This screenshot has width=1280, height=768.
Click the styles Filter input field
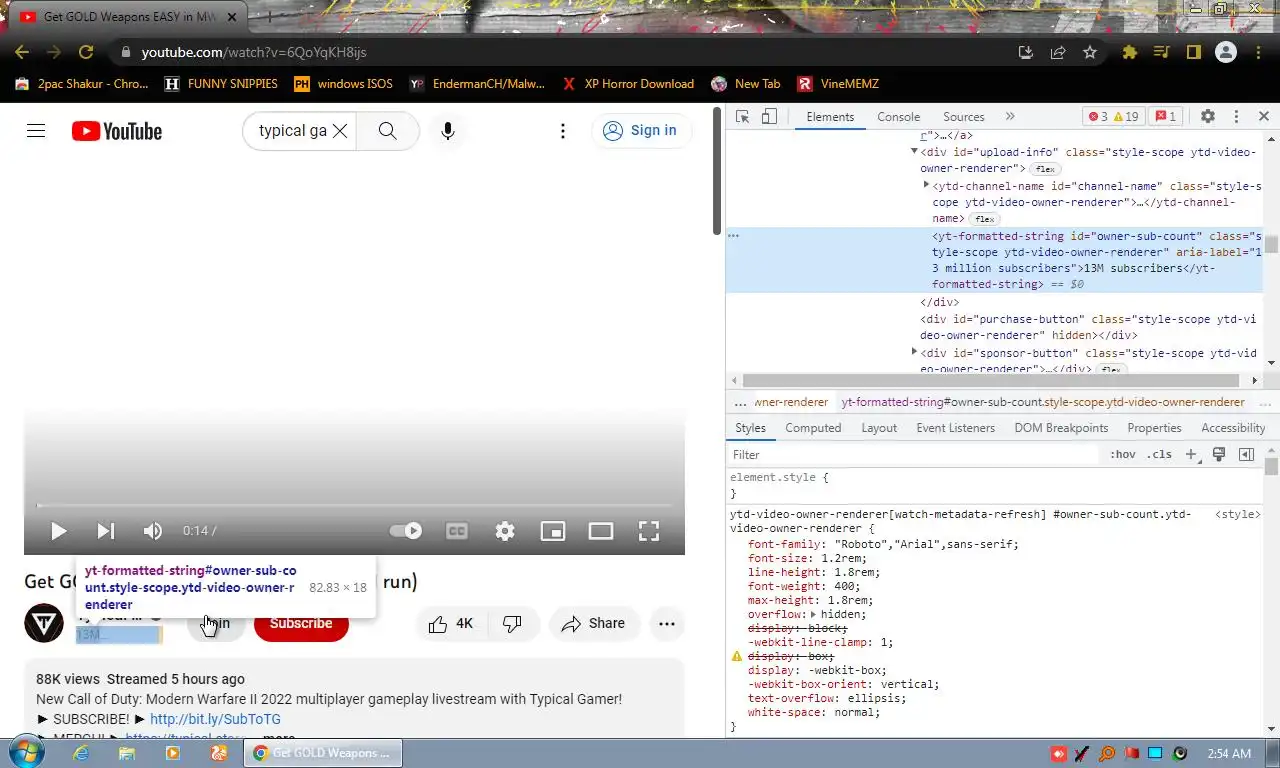pos(914,454)
